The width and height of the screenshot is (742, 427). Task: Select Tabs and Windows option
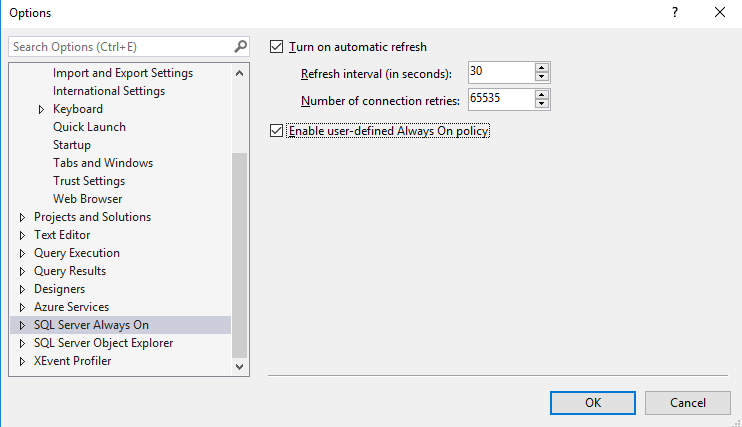tap(102, 163)
